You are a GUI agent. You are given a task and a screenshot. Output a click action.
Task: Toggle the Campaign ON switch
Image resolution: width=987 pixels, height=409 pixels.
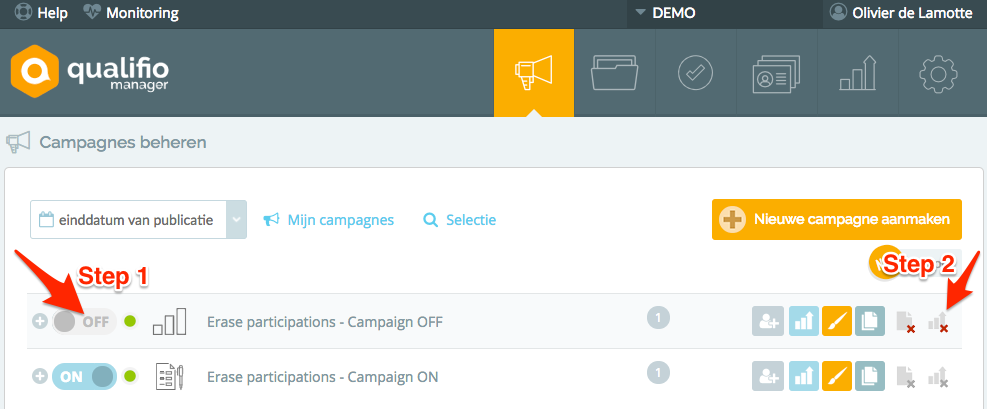84,377
